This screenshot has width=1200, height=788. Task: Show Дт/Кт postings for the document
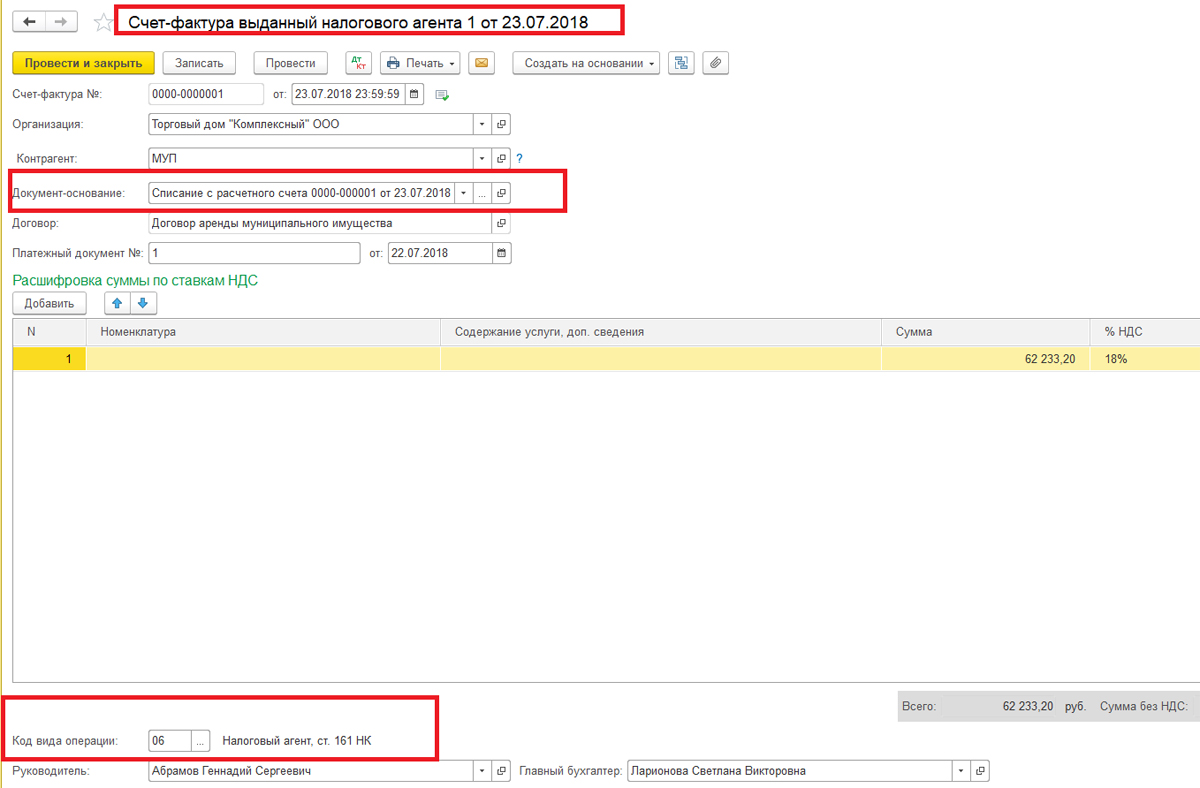pos(358,63)
